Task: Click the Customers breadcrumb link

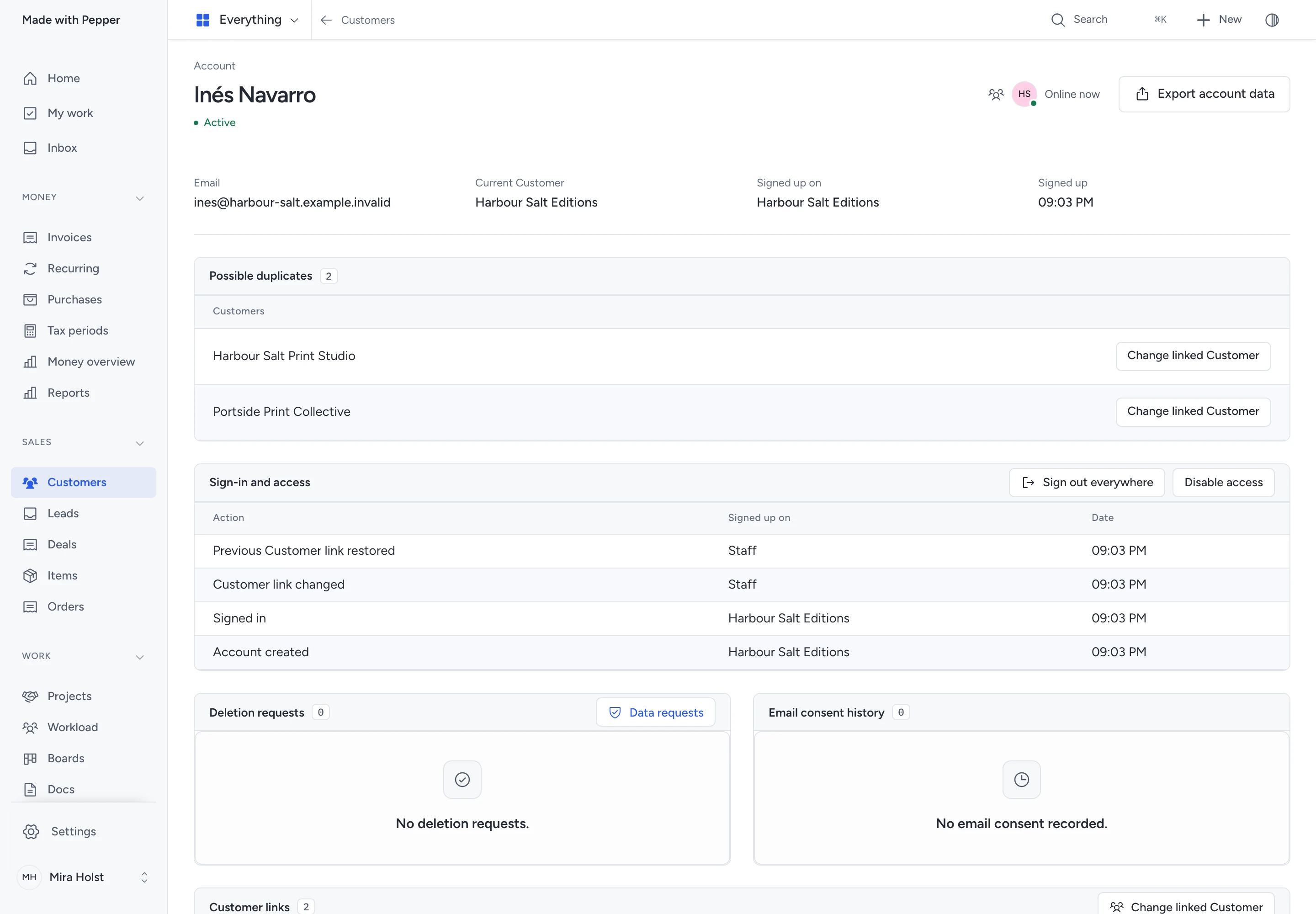Action: click(x=368, y=20)
